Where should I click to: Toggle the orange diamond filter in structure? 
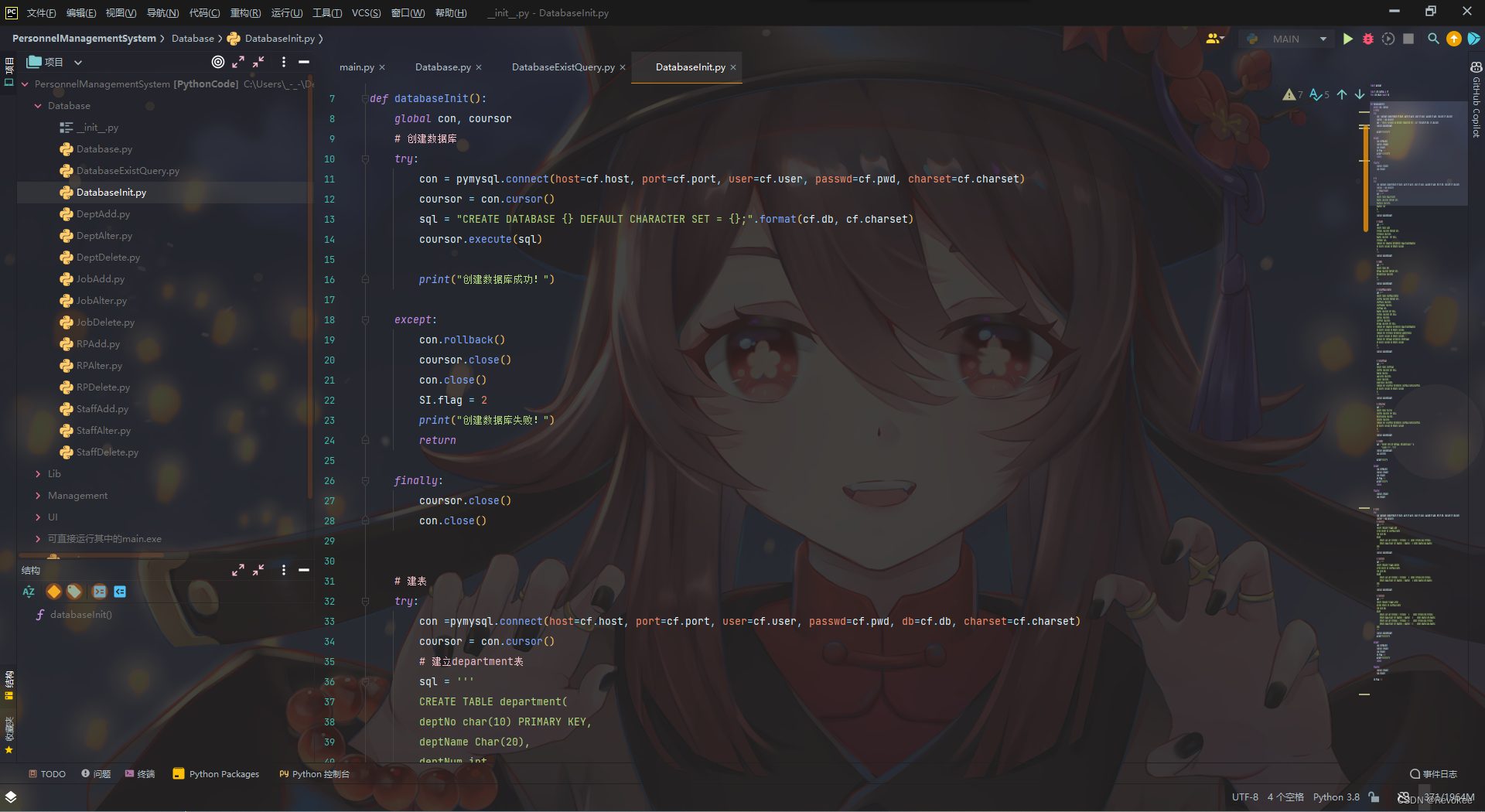coord(53,592)
